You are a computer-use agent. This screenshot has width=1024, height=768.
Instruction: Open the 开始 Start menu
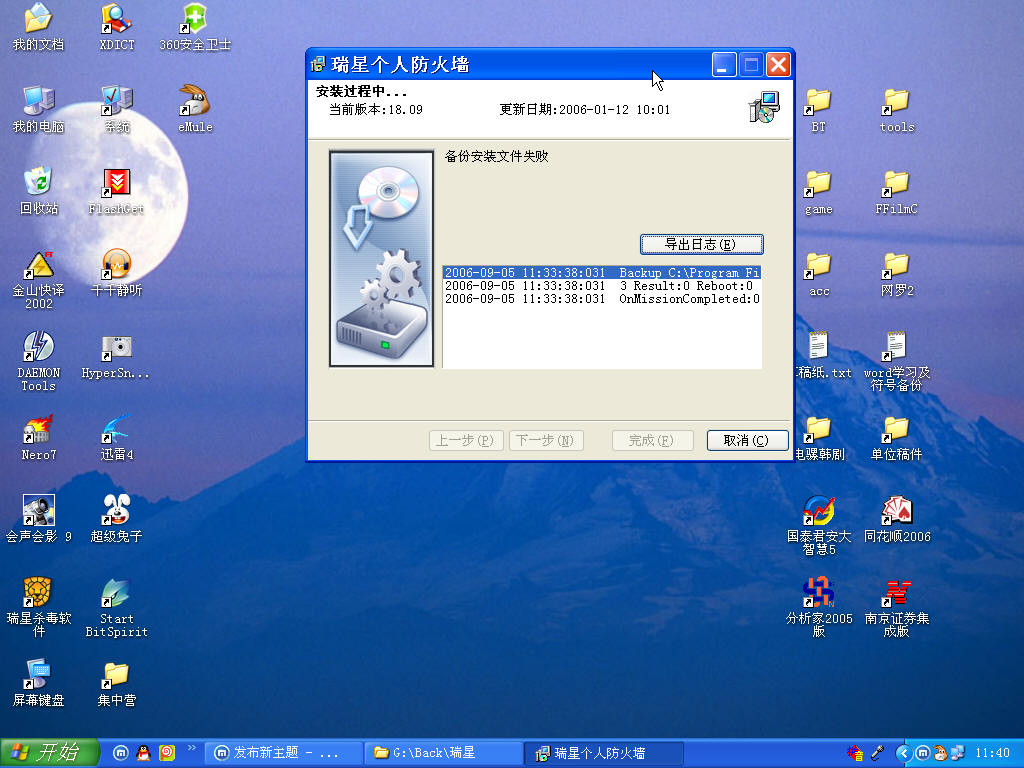tap(50, 753)
